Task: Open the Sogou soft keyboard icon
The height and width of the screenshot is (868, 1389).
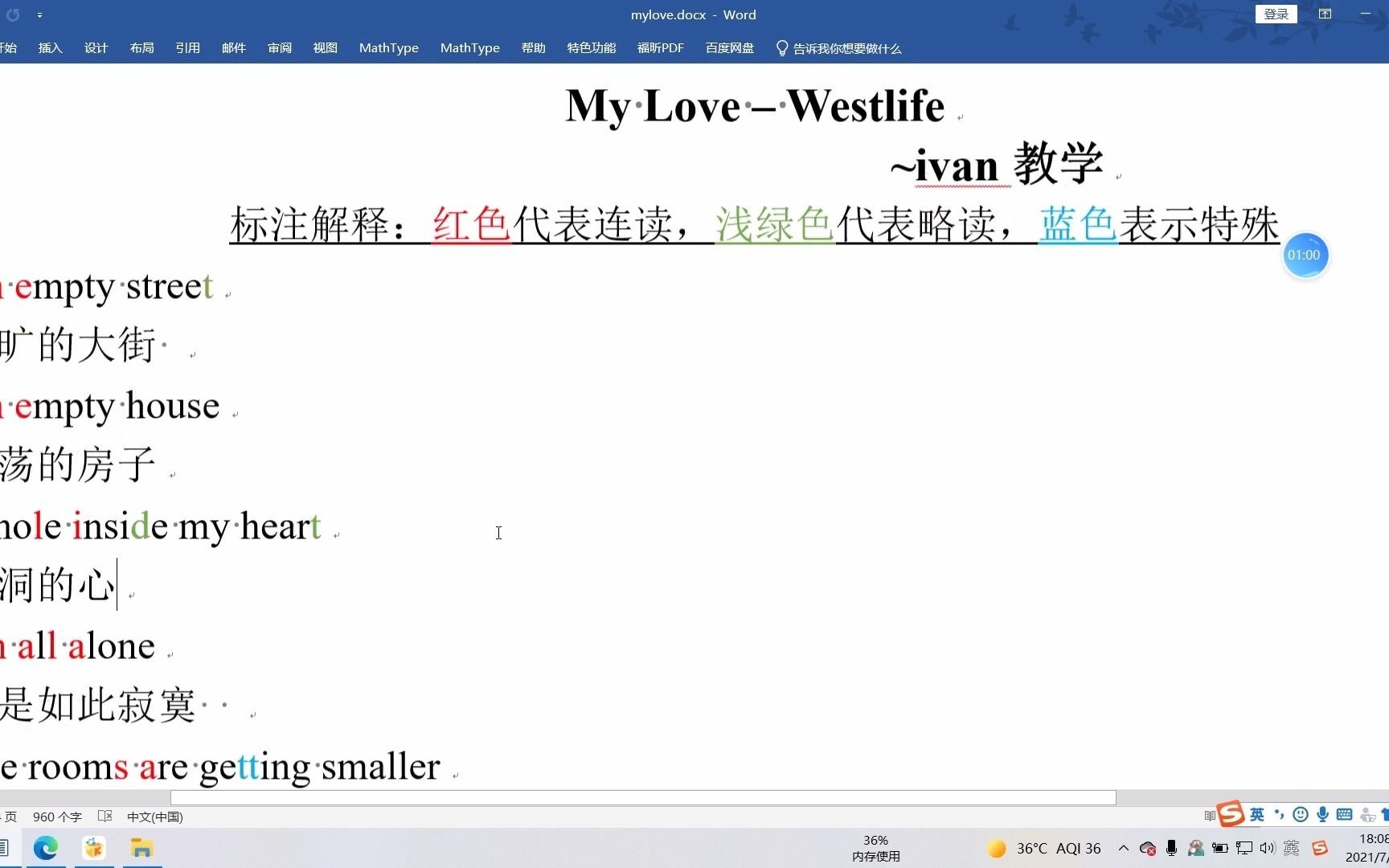Action: (x=1344, y=815)
